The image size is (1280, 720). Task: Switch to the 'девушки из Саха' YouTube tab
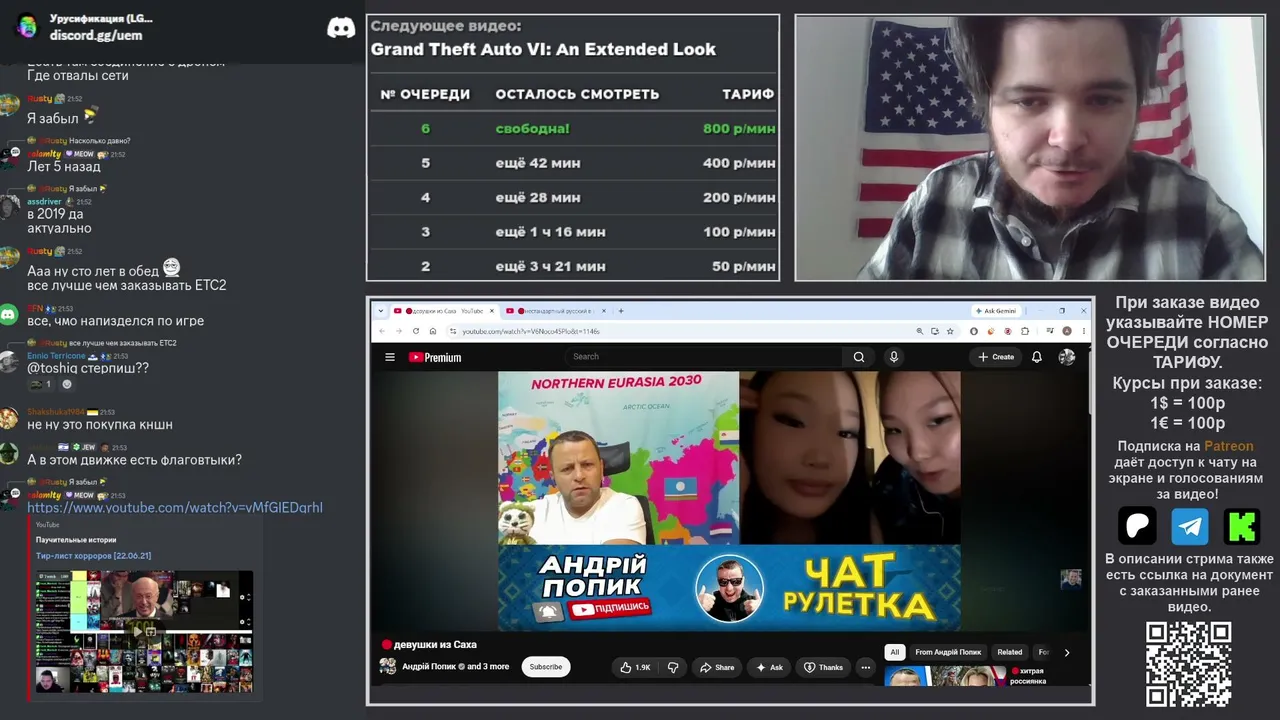click(x=445, y=311)
